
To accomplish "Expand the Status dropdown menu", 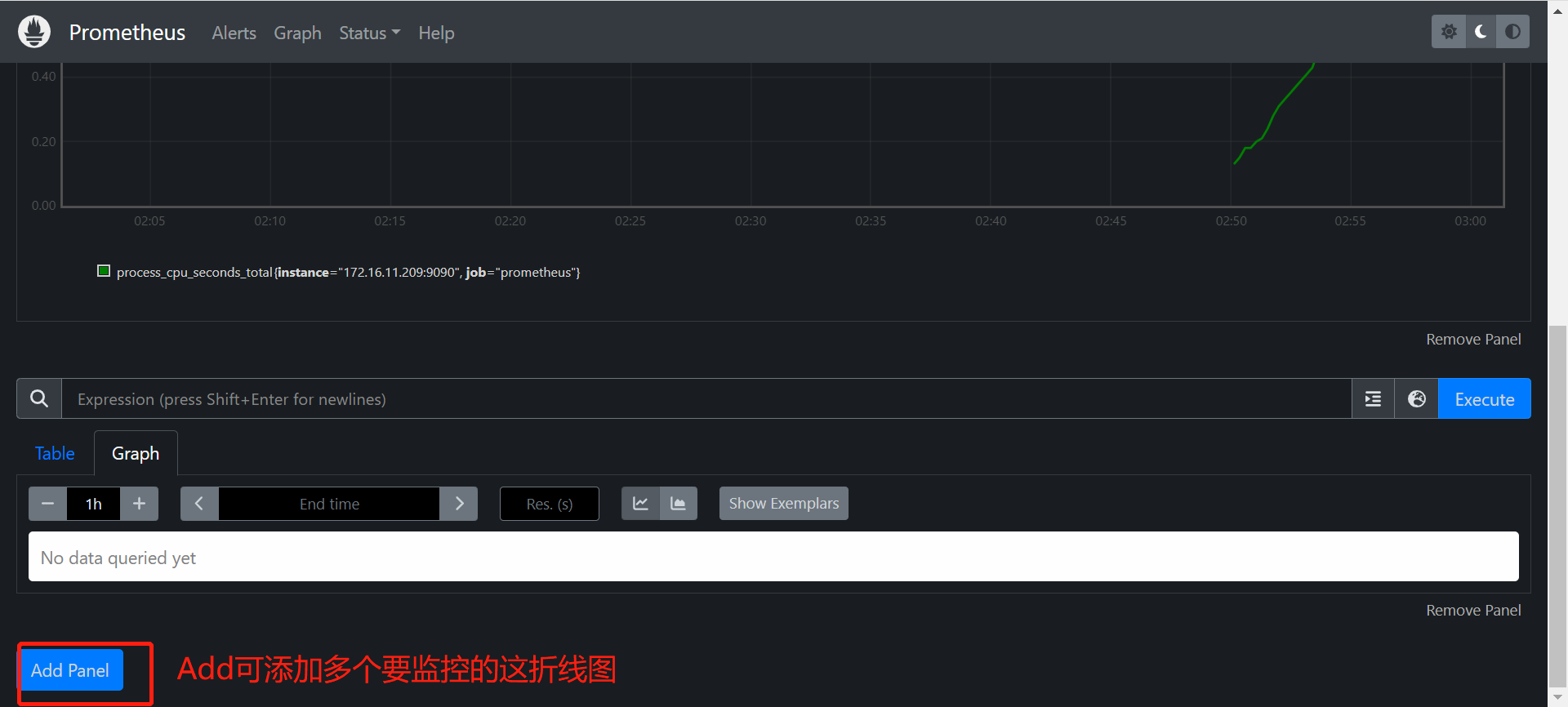I will click(369, 33).
